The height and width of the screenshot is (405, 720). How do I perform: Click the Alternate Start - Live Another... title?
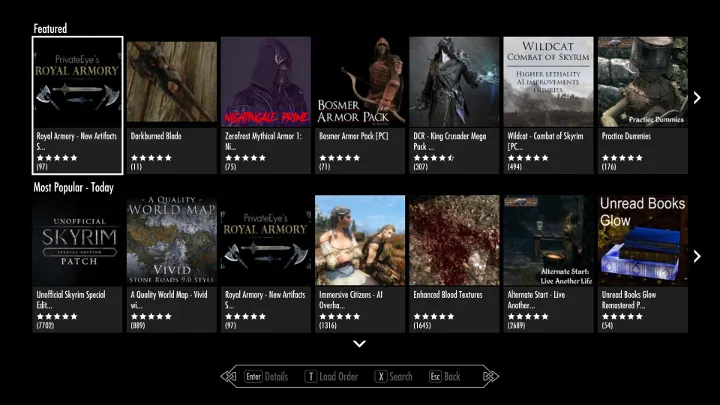coord(536,299)
